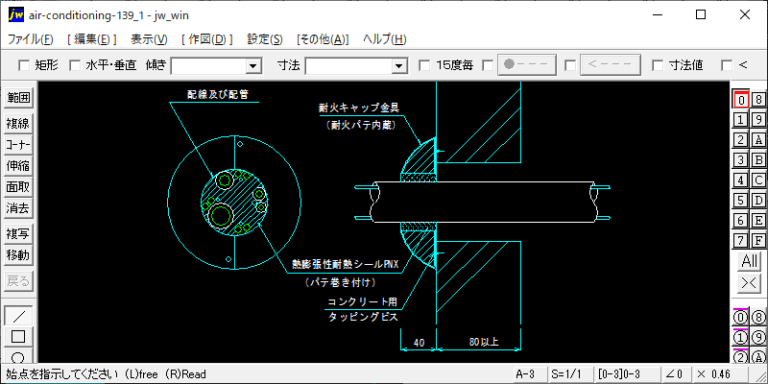Toggle layer 8 button
The height and width of the screenshot is (384, 768).
coord(759,99)
